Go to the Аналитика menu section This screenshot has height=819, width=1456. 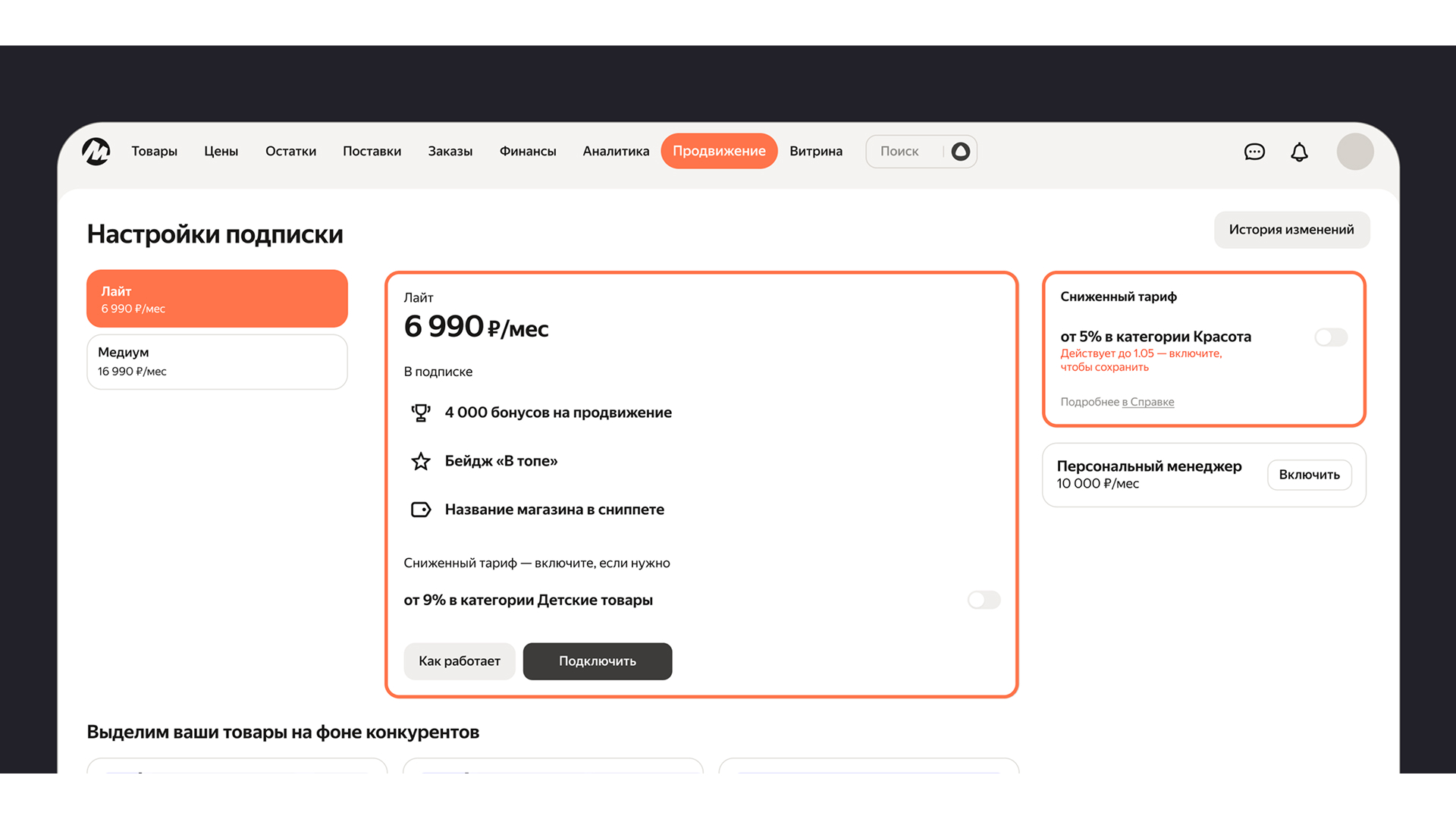pos(616,151)
